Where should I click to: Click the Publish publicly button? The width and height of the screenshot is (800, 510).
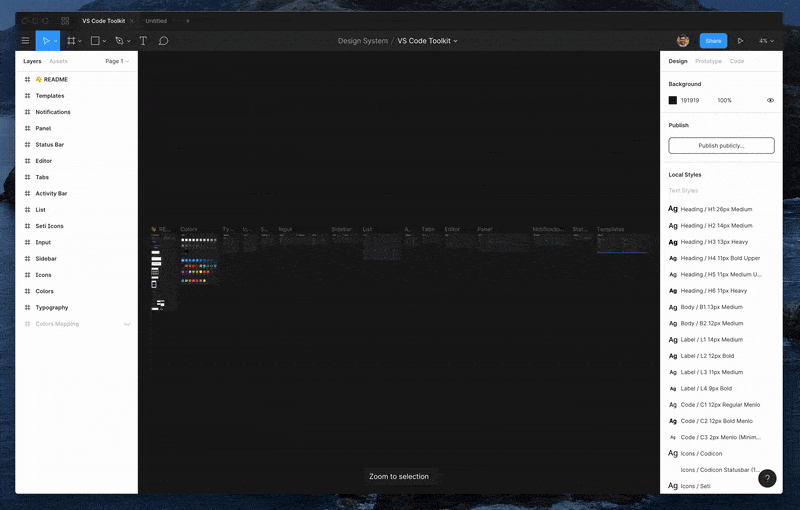click(x=721, y=145)
